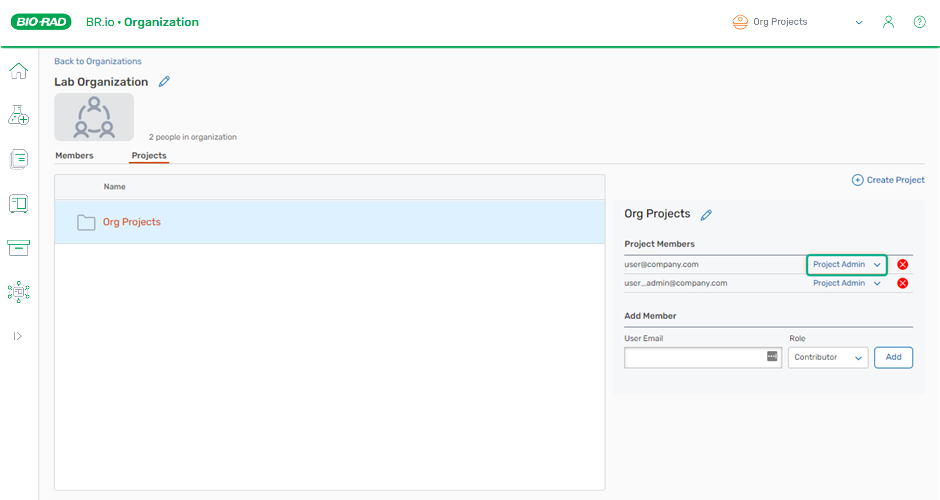Open the network nodes icon in sidebar
The width and height of the screenshot is (940, 500).
(x=18, y=291)
